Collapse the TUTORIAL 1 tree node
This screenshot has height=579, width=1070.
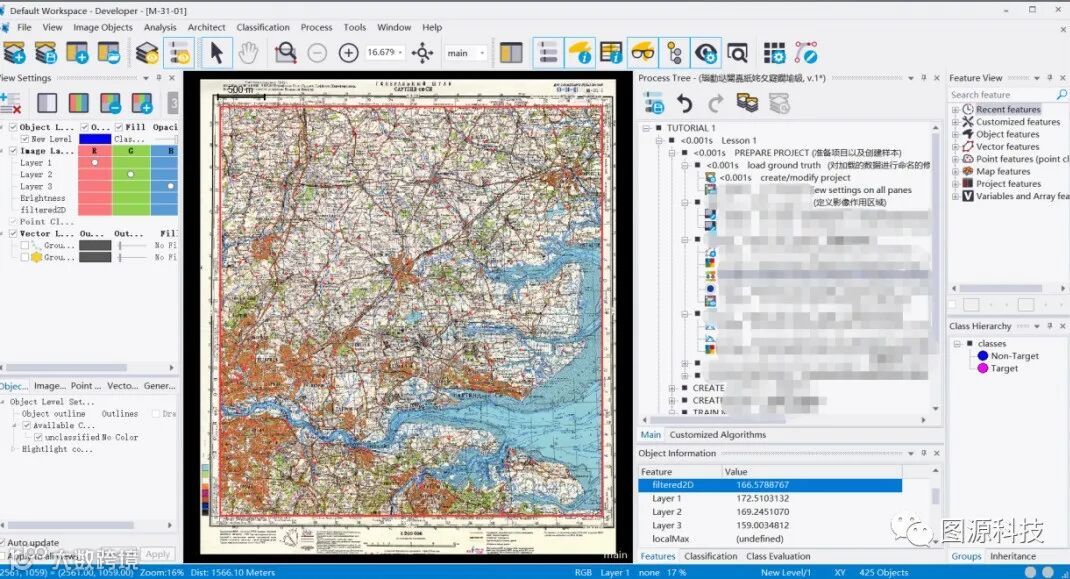tap(646, 128)
